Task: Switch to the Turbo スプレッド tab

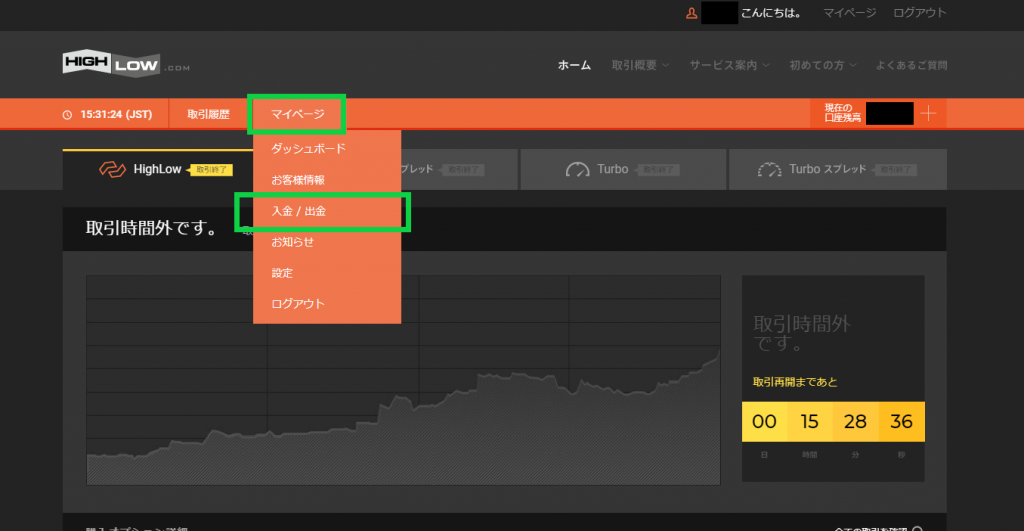Action: coord(837,170)
